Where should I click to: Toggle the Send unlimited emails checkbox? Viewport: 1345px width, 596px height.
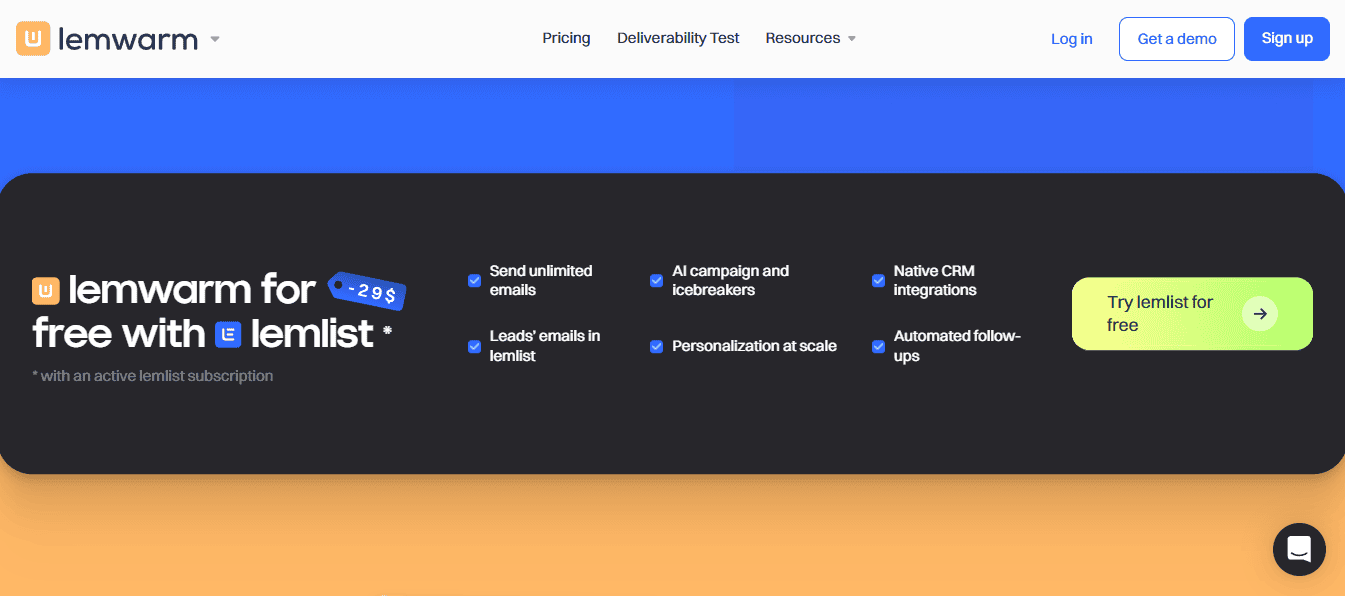[x=474, y=281]
